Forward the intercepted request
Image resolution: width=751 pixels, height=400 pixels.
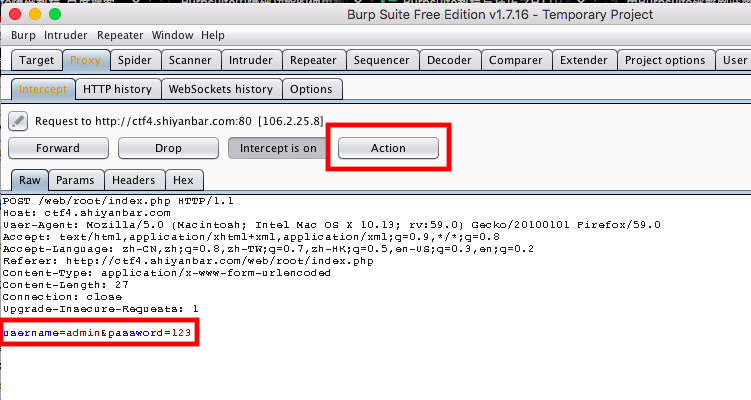coord(58,148)
